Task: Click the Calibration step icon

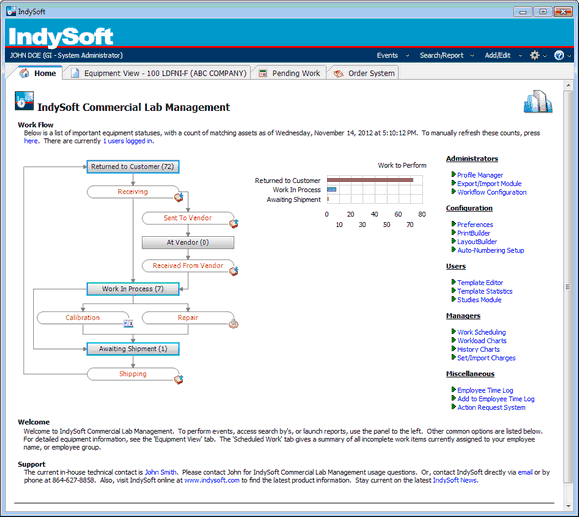Action: click(x=128, y=323)
